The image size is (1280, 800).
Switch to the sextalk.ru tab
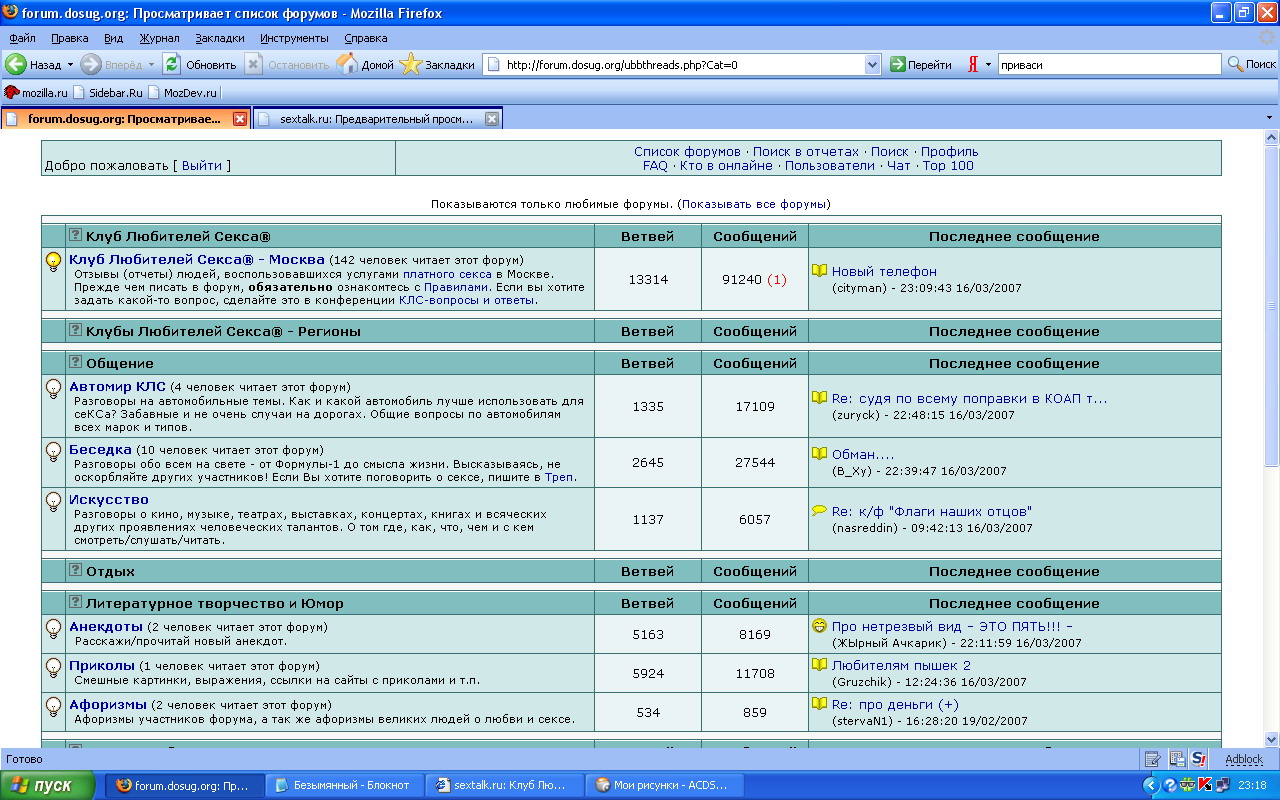pyautogui.click(x=375, y=119)
